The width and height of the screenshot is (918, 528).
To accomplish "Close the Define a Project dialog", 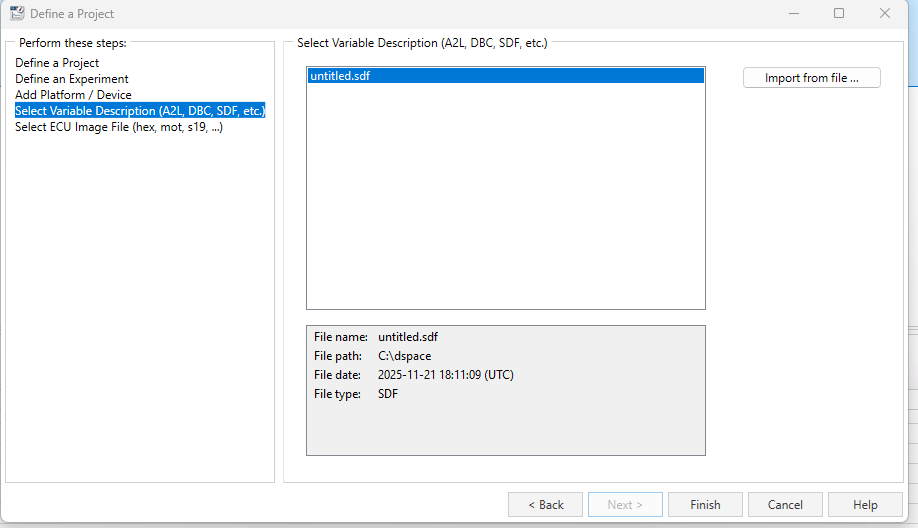I will [x=885, y=13].
